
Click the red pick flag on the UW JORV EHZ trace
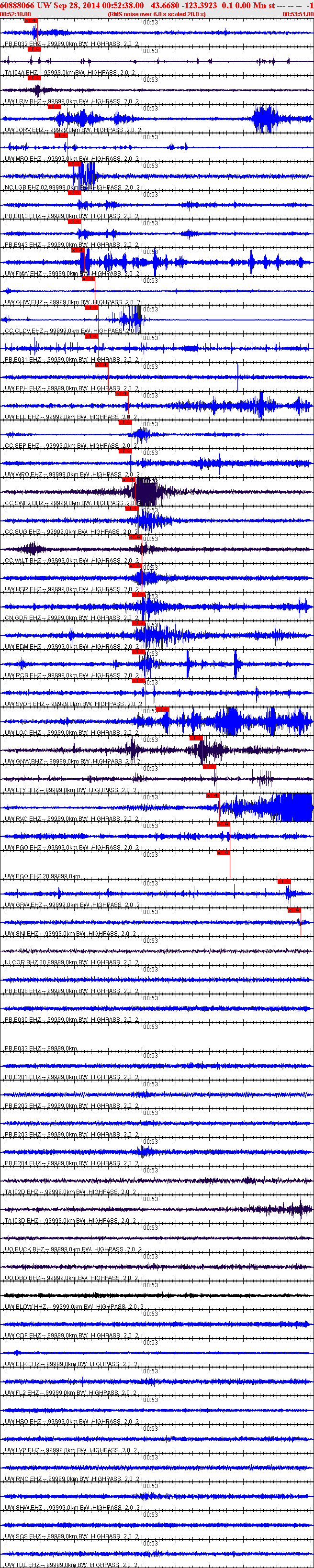(x=54, y=107)
